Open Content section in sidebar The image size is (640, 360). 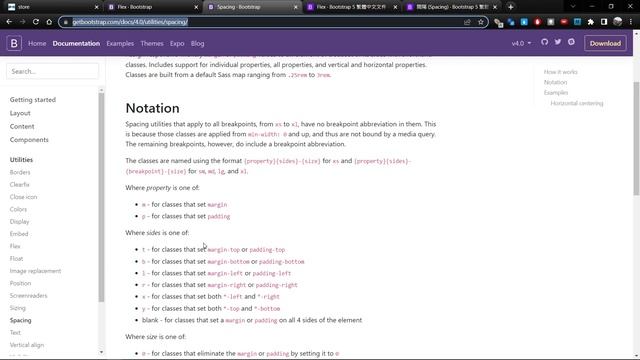tap(22, 127)
